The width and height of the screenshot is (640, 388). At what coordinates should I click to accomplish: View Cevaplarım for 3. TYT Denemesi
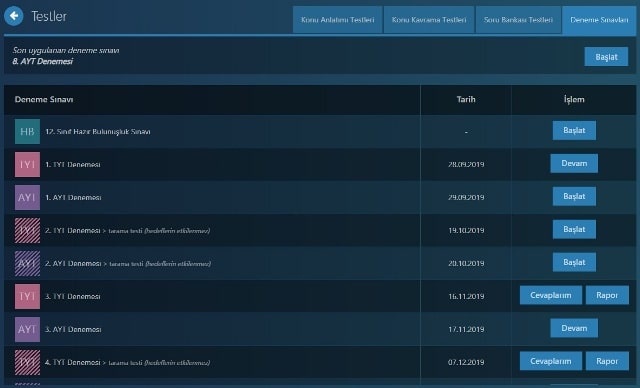point(551,295)
